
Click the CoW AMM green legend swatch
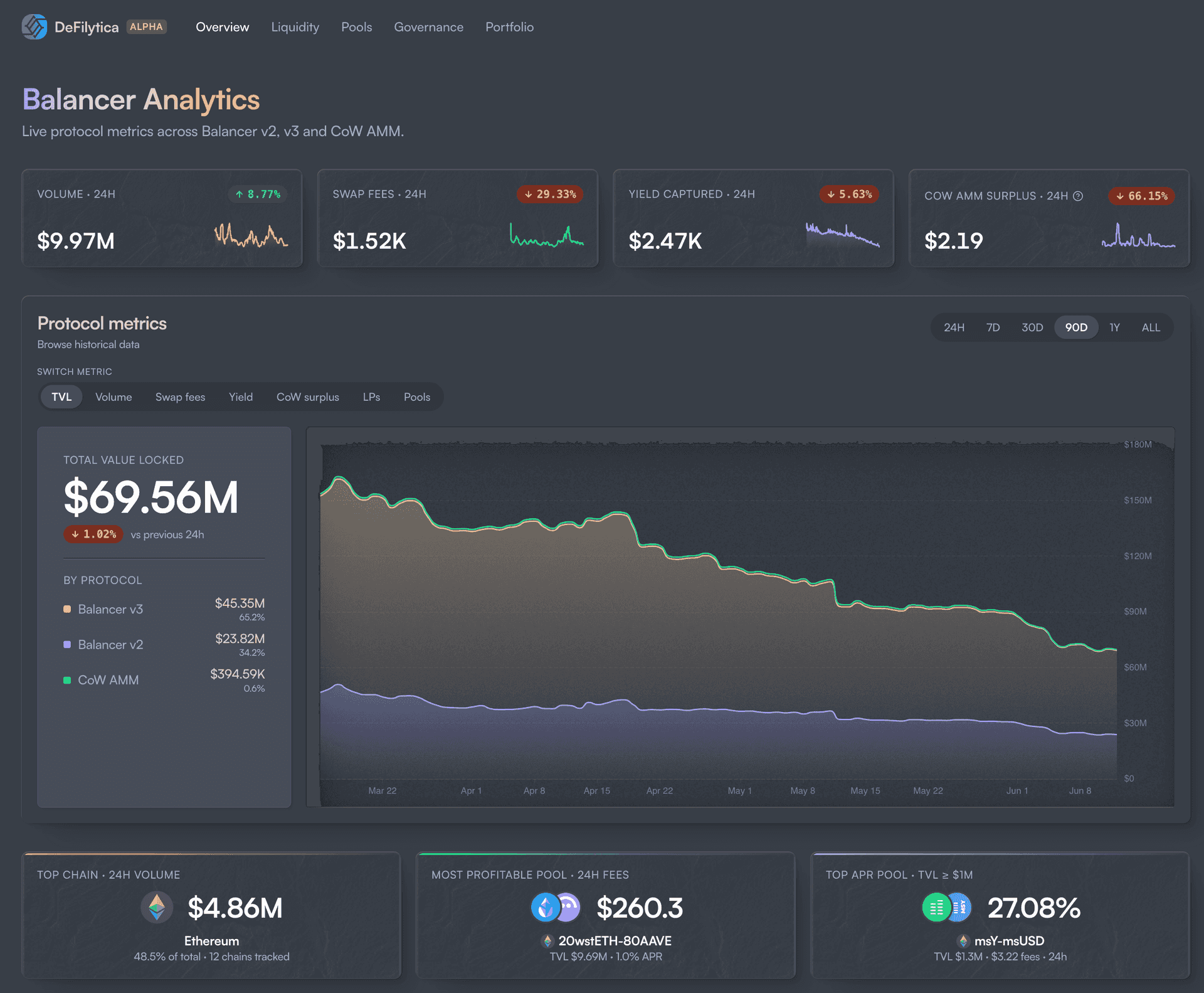[67, 680]
